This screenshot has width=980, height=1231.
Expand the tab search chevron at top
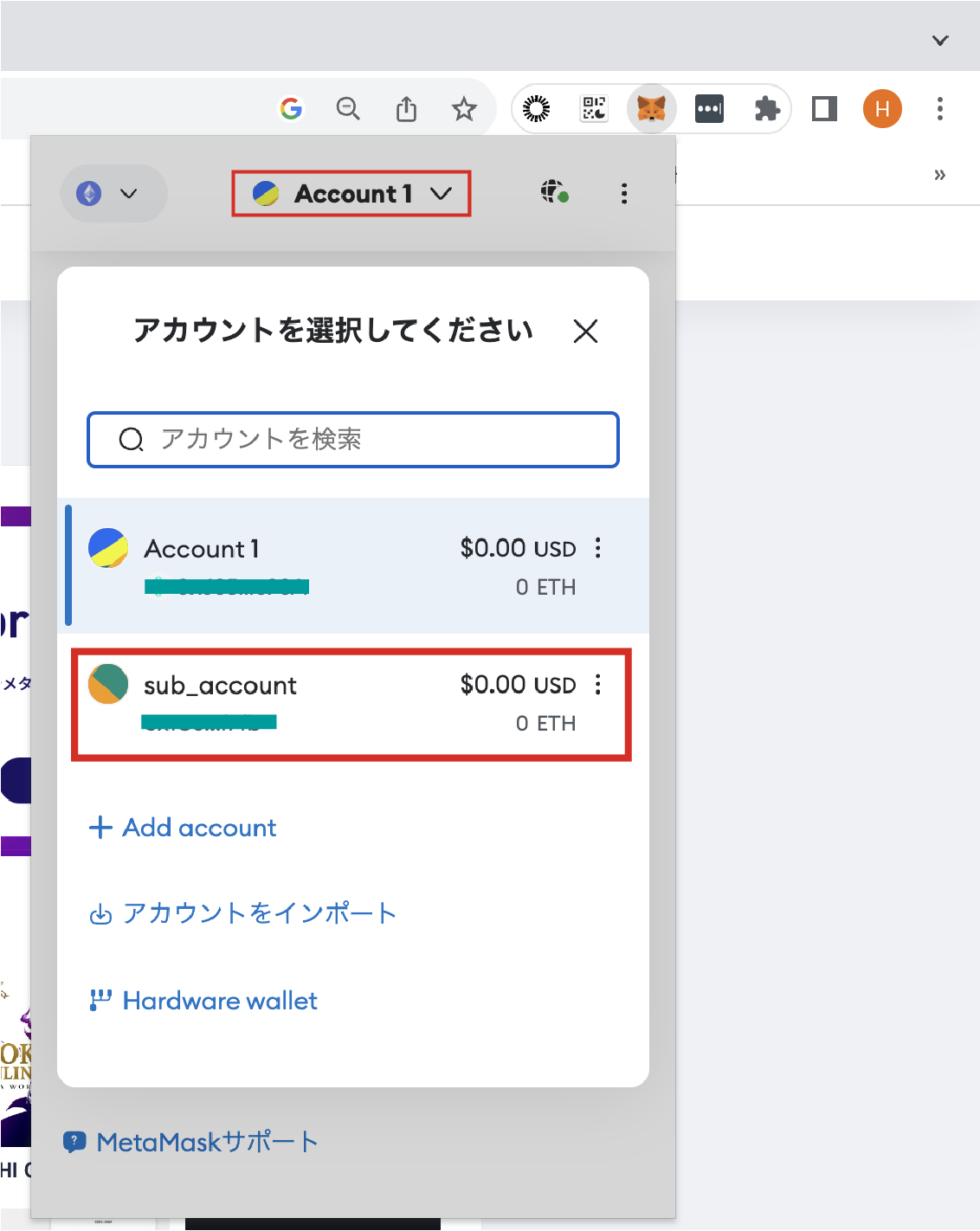pyautogui.click(x=940, y=40)
